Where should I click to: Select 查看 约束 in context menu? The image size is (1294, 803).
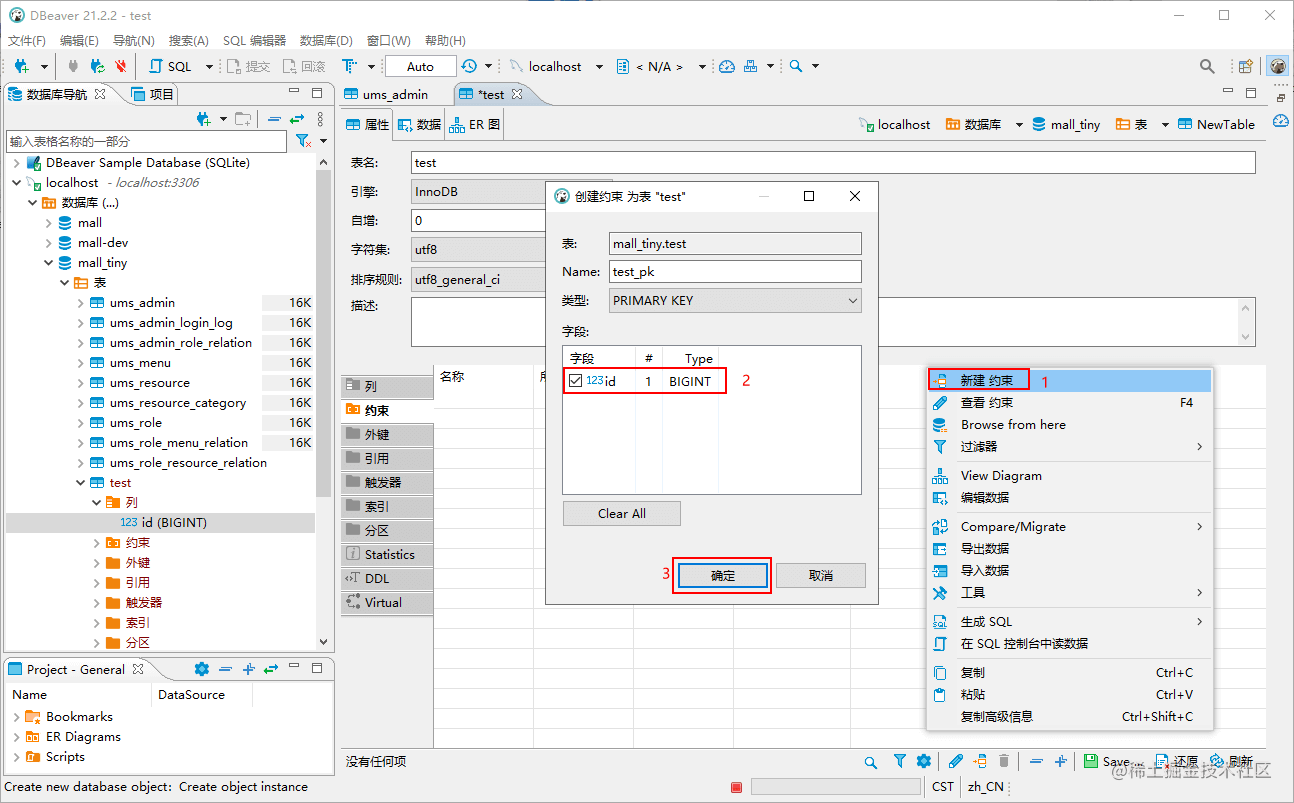pyautogui.click(x=1070, y=402)
